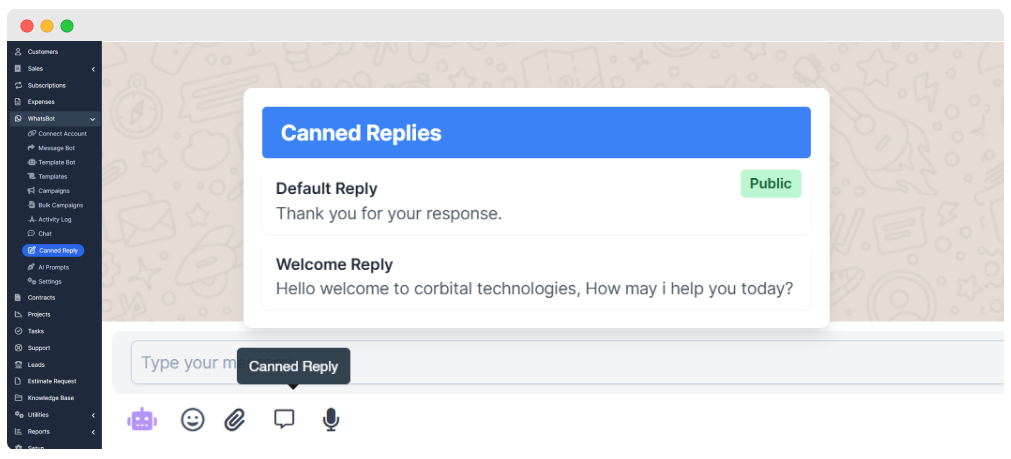Expand the Utilities submenu arrow
This screenshot has width=1011, height=459.
click(x=93, y=415)
